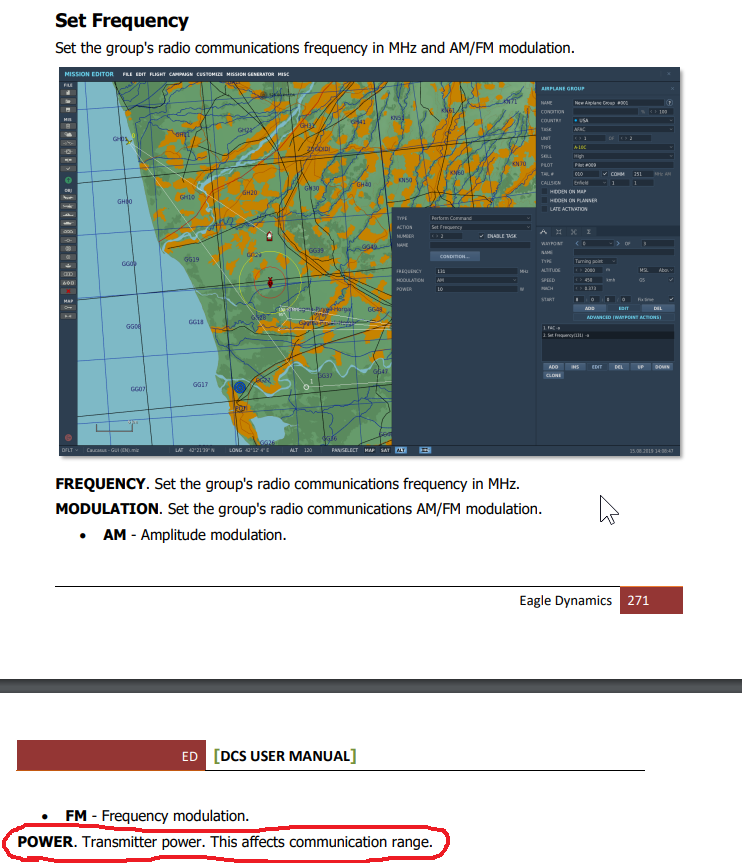Open the EDIT menu in Mission Editor

point(141,74)
